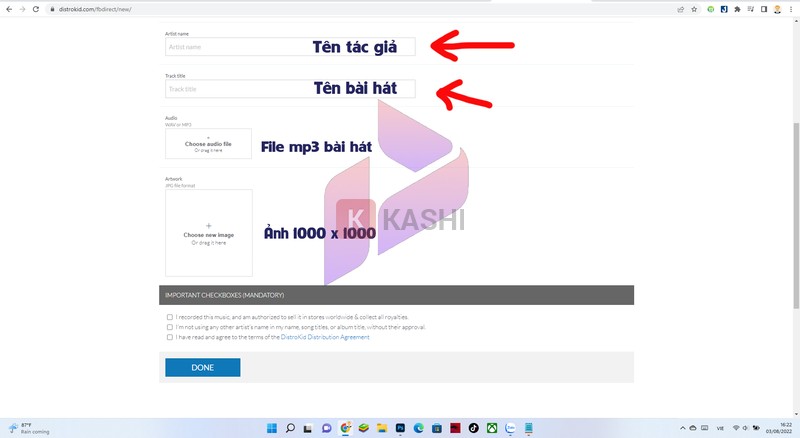Open the media control icon in toolbar
This screenshot has width=800, height=438.
pyautogui.click(x=751, y=9)
